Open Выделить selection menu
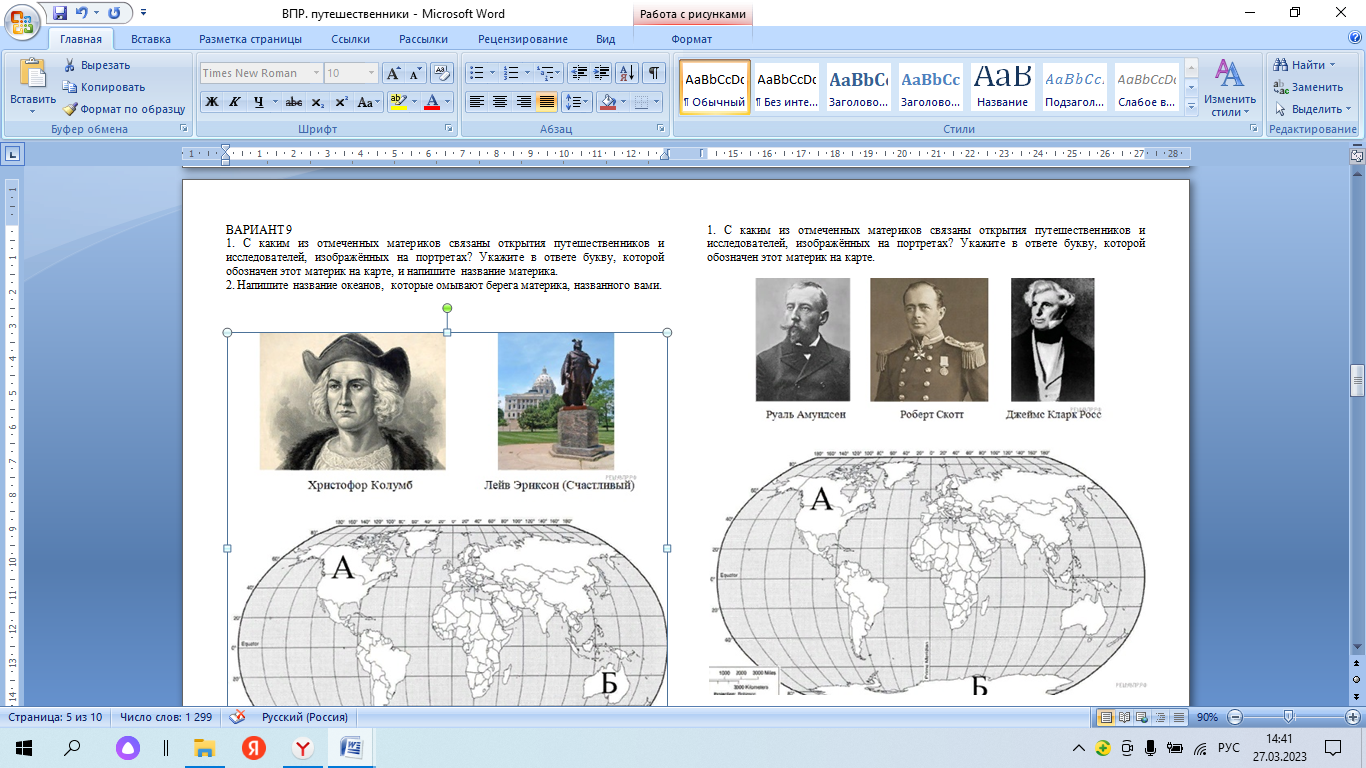Screen dimensions: 1366x768 pos(1312,109)
